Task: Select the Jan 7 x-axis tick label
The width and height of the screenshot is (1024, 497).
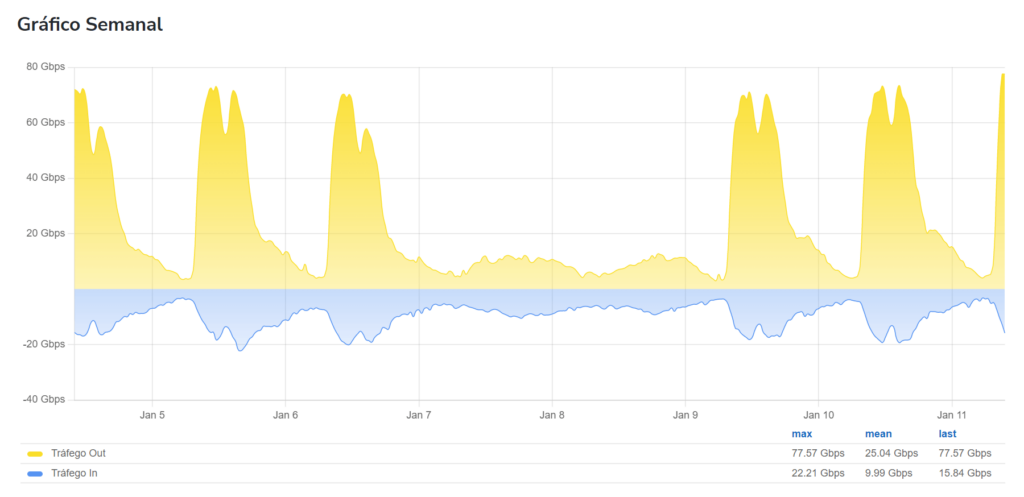Action: pyautogui.click(x=419, y=414)
